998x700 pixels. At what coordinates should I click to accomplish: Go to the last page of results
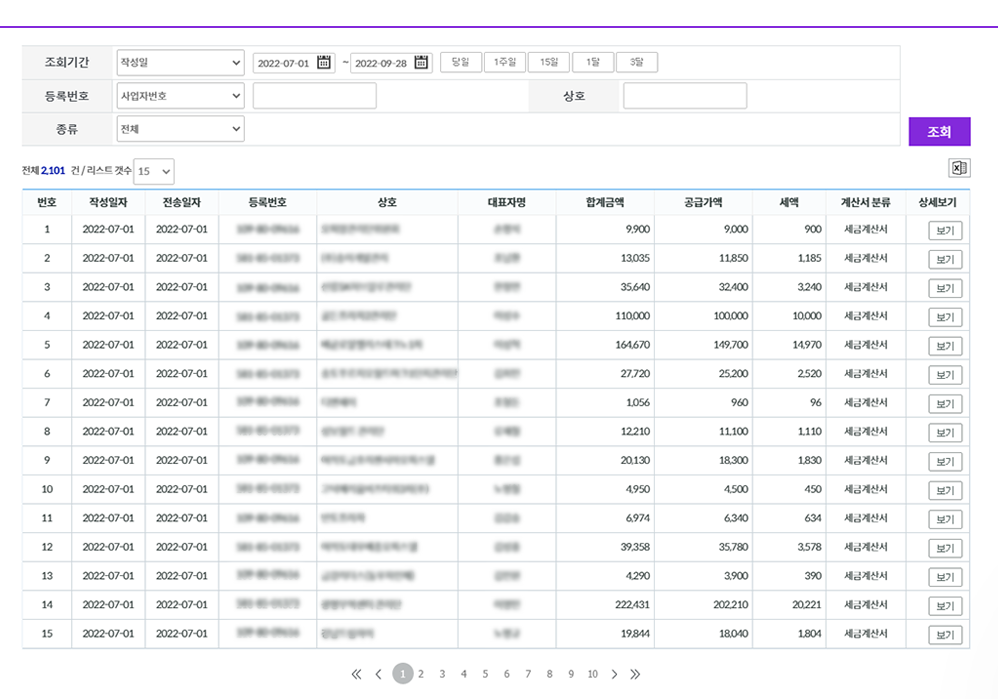[635, 674]
